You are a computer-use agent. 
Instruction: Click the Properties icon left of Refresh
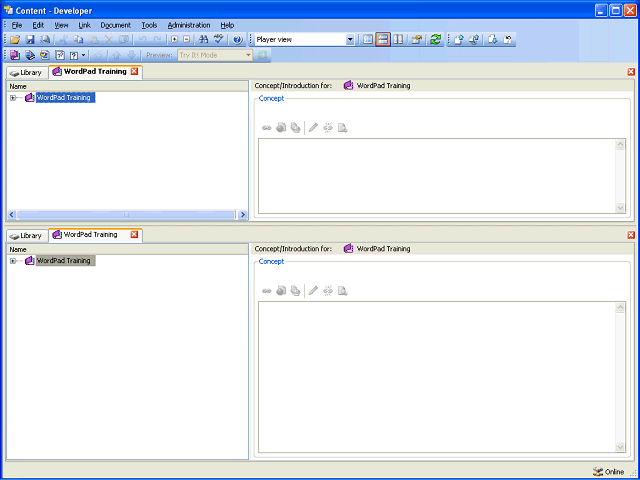416,40
